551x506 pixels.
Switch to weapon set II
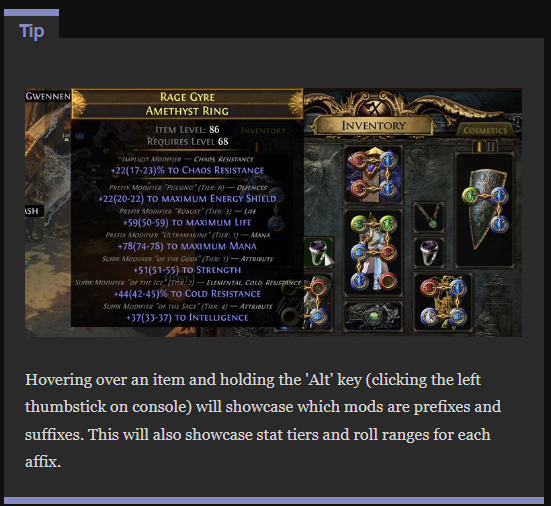(491, 147)
